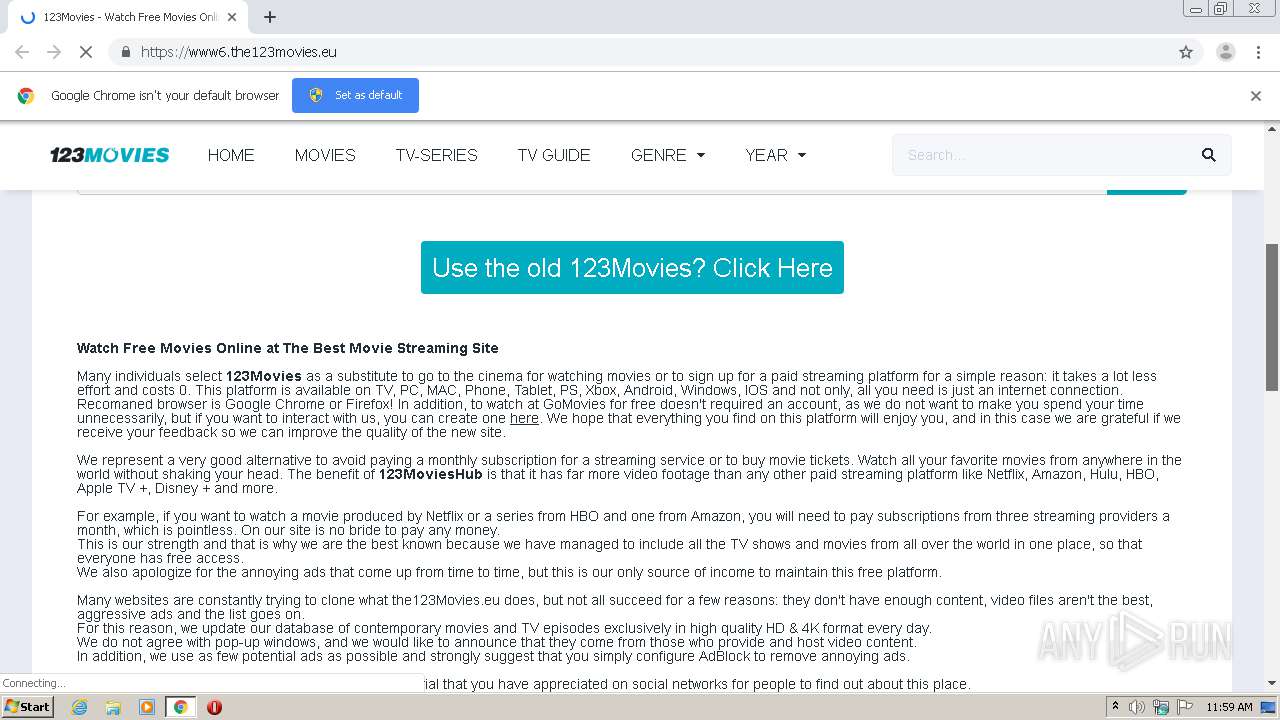Click the browser back arrow
Viewport: 1280px width, 720px height.
point(22,52)
